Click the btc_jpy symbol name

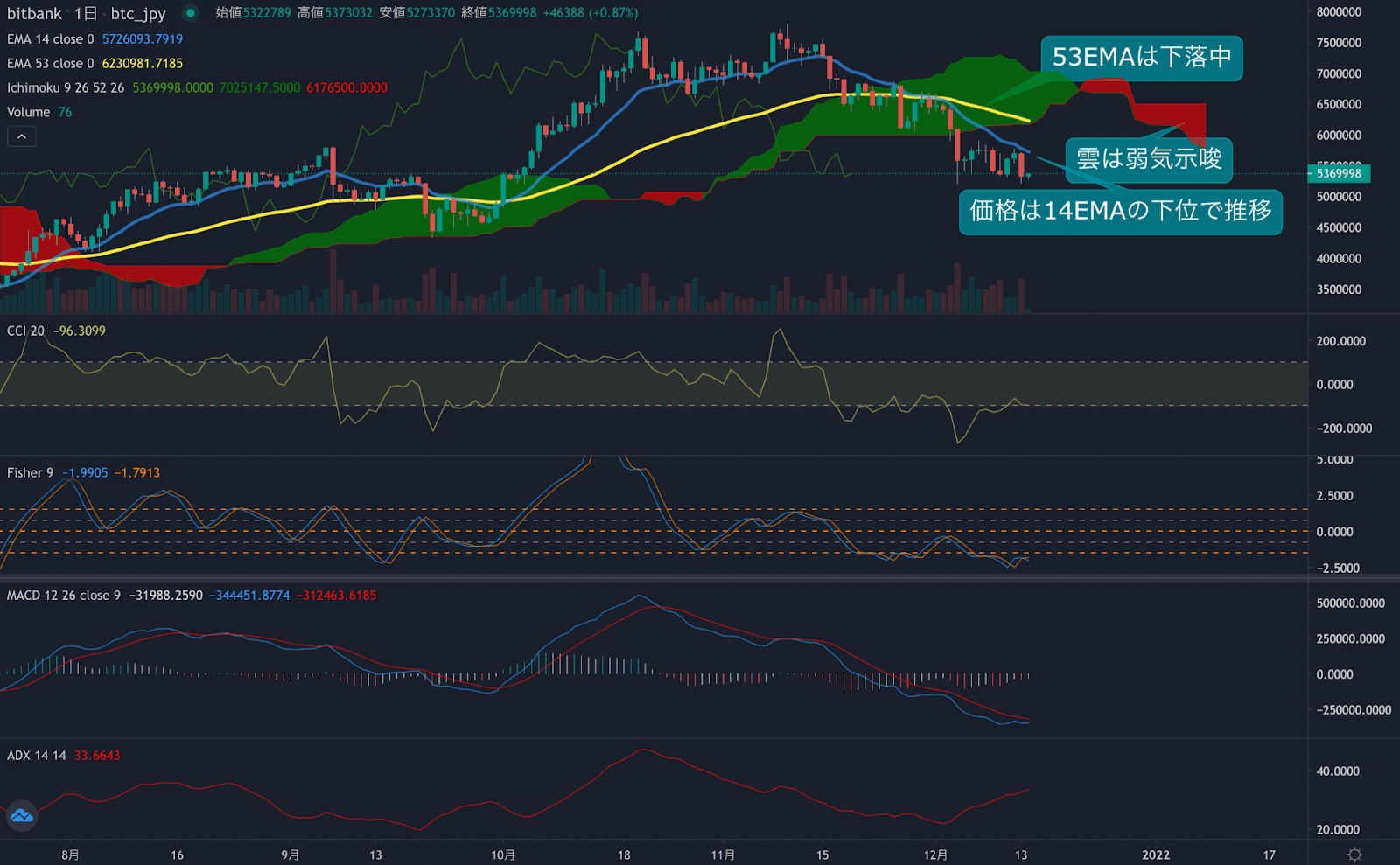click(137, 13)
